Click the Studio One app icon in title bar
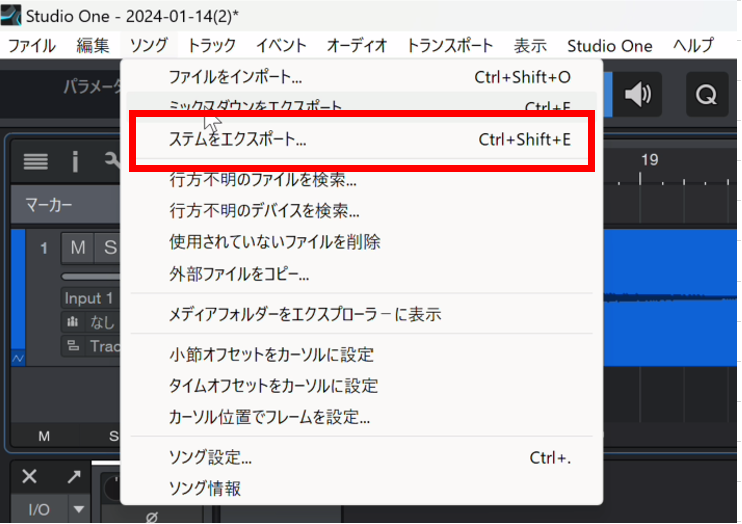 (x=11, y=15)
